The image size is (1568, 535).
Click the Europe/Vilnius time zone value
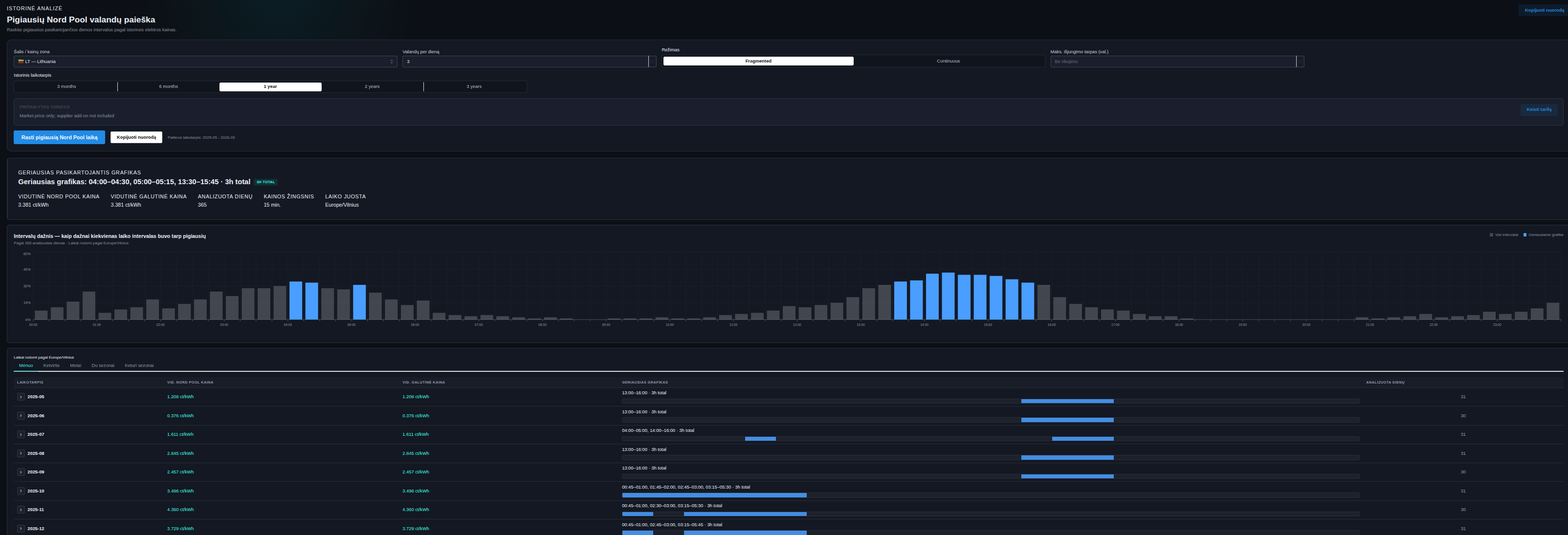(342, 205)
